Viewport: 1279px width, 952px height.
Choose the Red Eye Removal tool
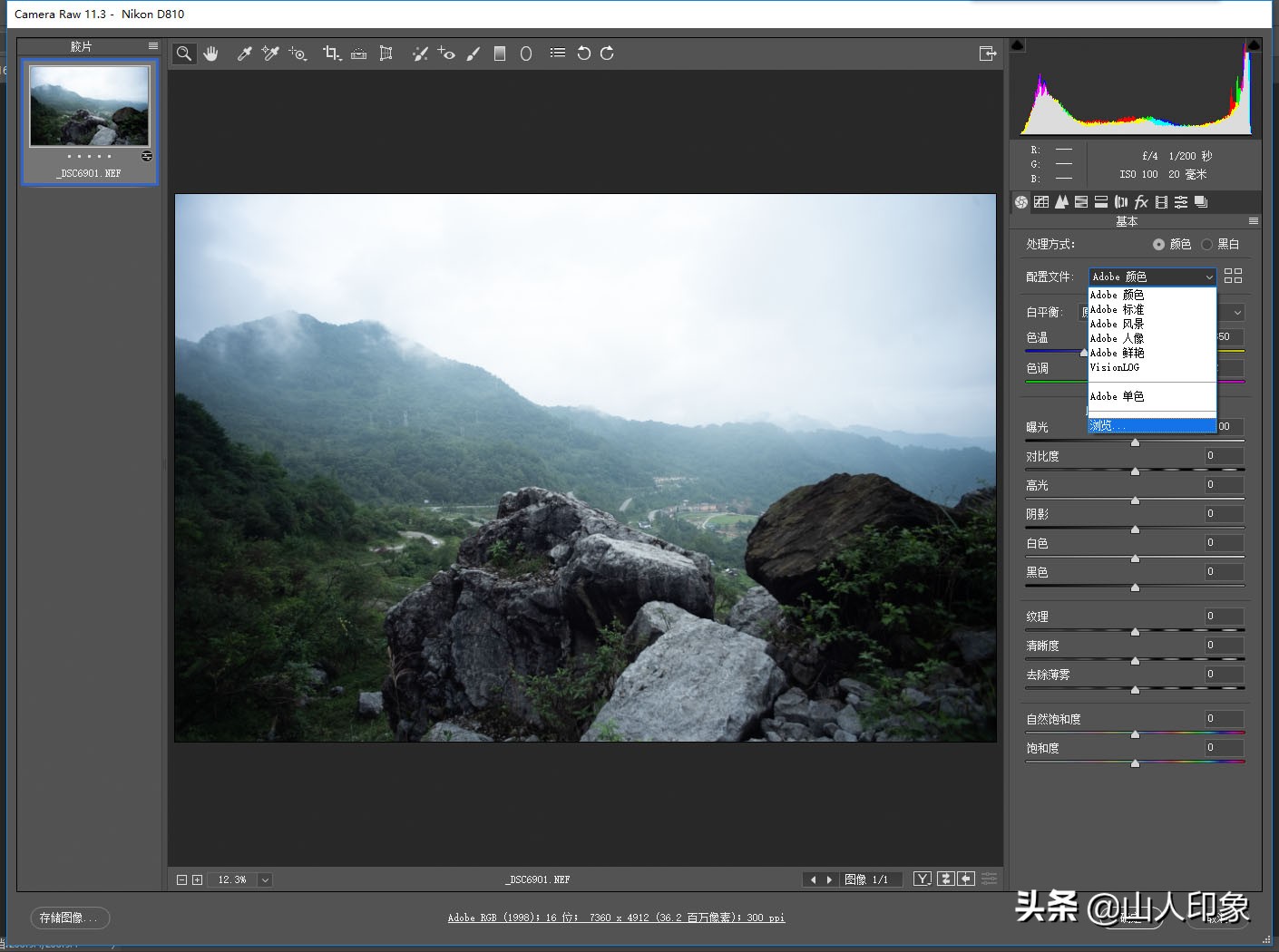(x=446, y=53)
